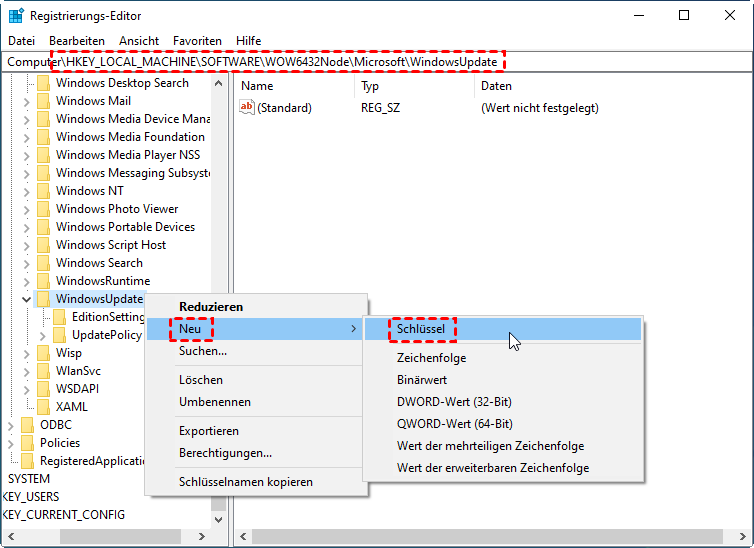Select the Windows Media Device Manager key
The image size is (754, 548).
pyautogui.click(x=133, y=119)
